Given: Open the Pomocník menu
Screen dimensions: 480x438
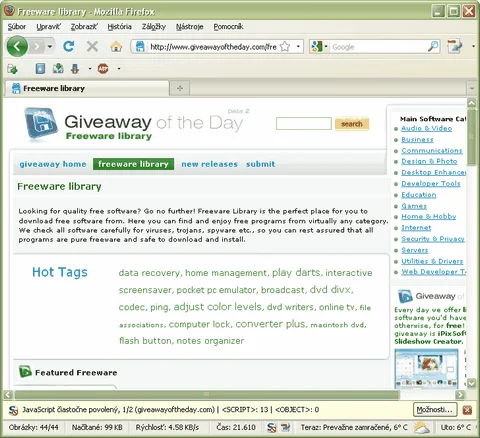Looking at the screenshot, I should click(x=228, y=27).
